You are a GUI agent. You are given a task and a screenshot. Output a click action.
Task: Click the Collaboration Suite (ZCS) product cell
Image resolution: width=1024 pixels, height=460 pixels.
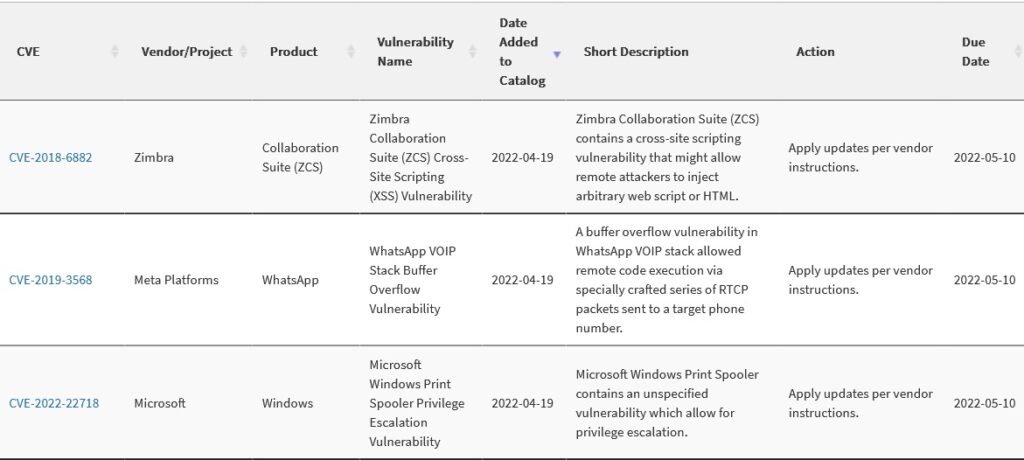click(x=300, y=157)
